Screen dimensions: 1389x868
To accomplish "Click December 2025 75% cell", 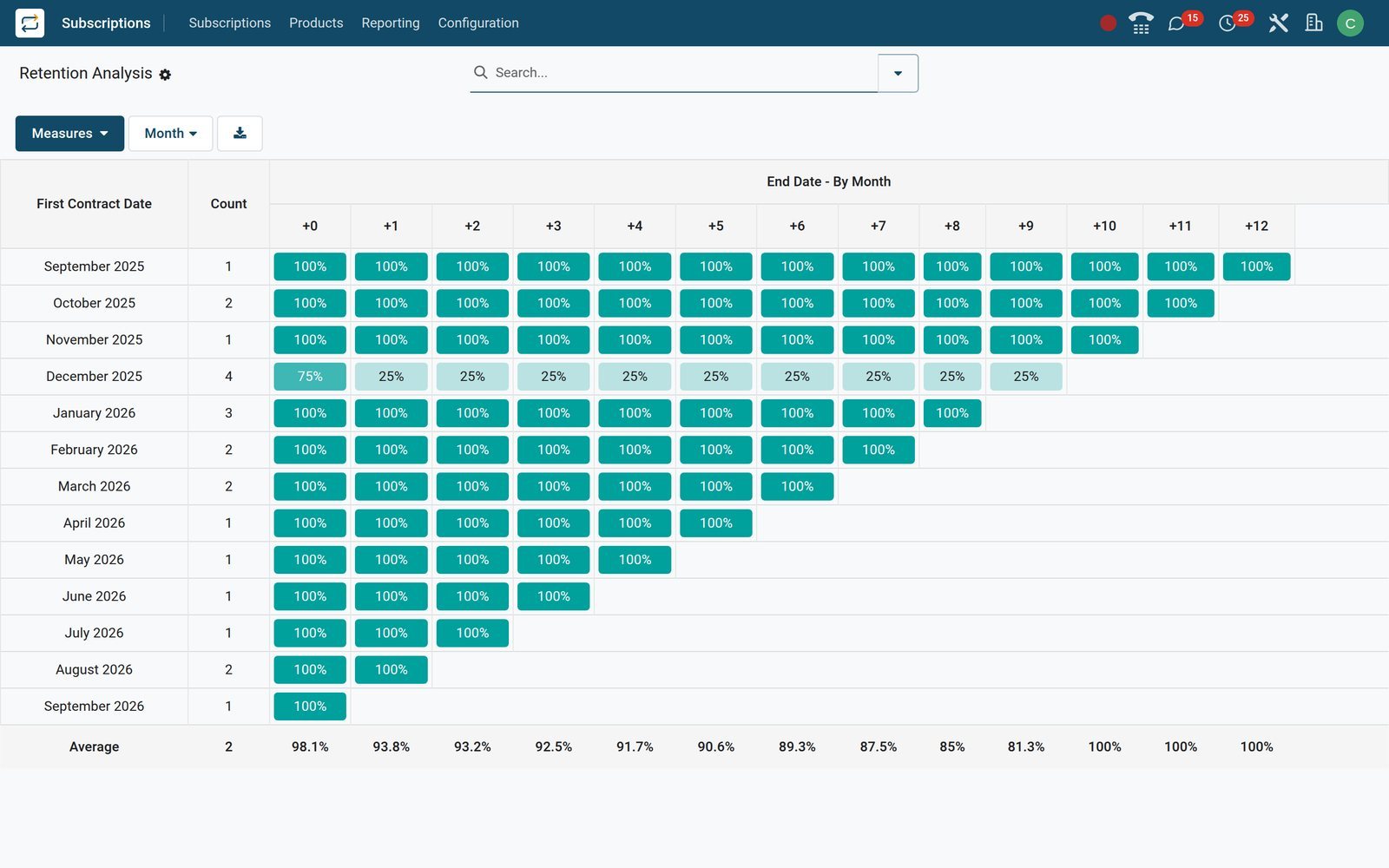I will pyautogui.click(x=310, y=377).
